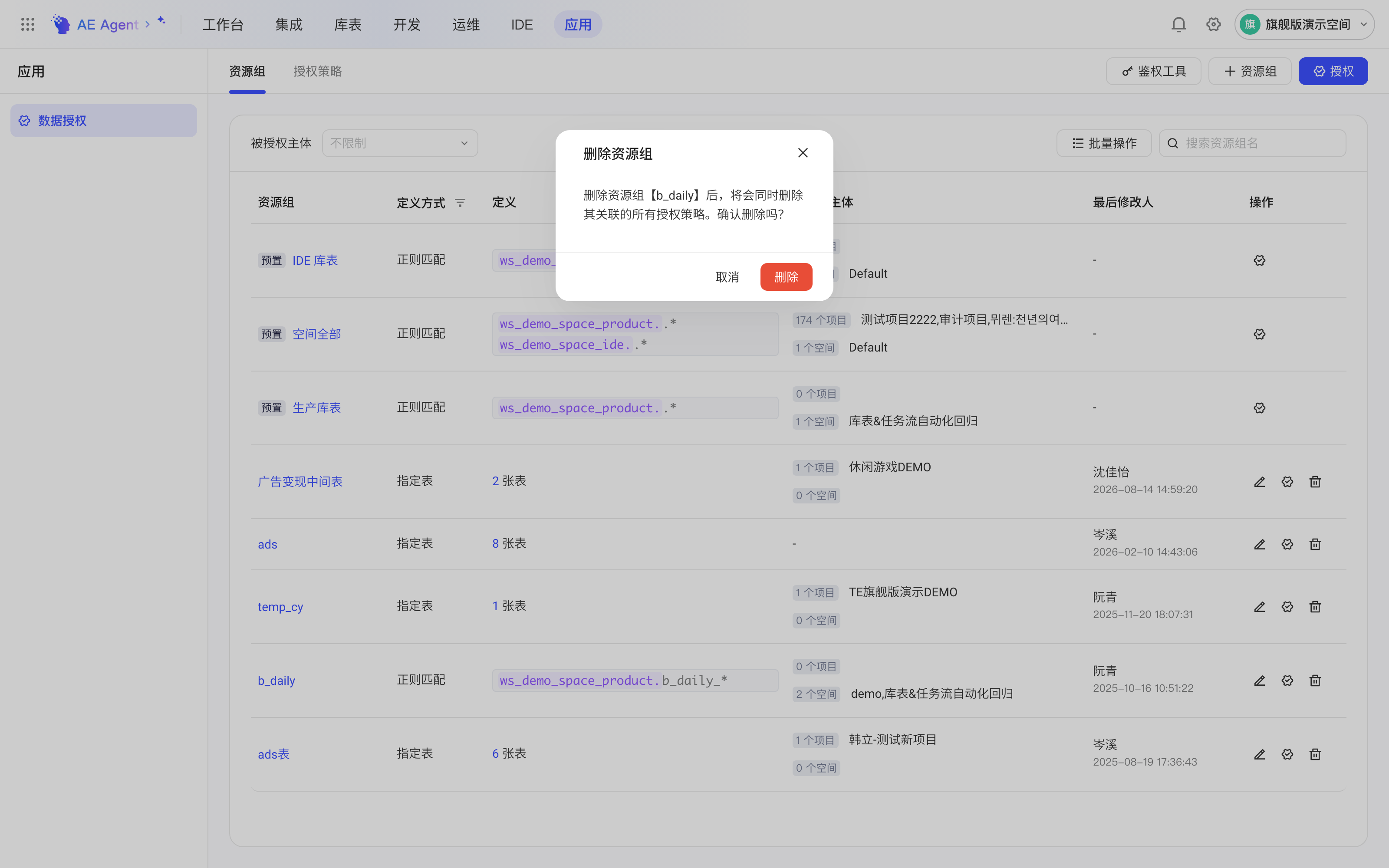Image resolution: width=1389 pixels, height=868 pixels.
Task: Open the temp_cy resource group link
Action: point(280,607)
